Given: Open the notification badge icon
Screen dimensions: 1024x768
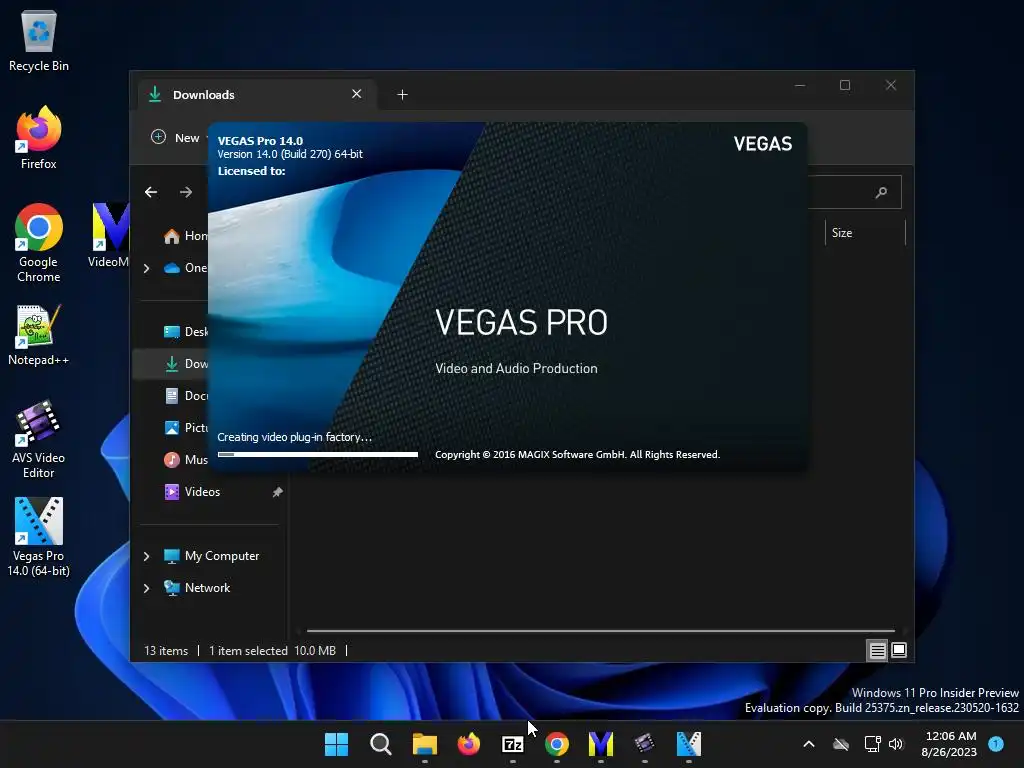Looking at the screenshot, I should pos(996,744).
